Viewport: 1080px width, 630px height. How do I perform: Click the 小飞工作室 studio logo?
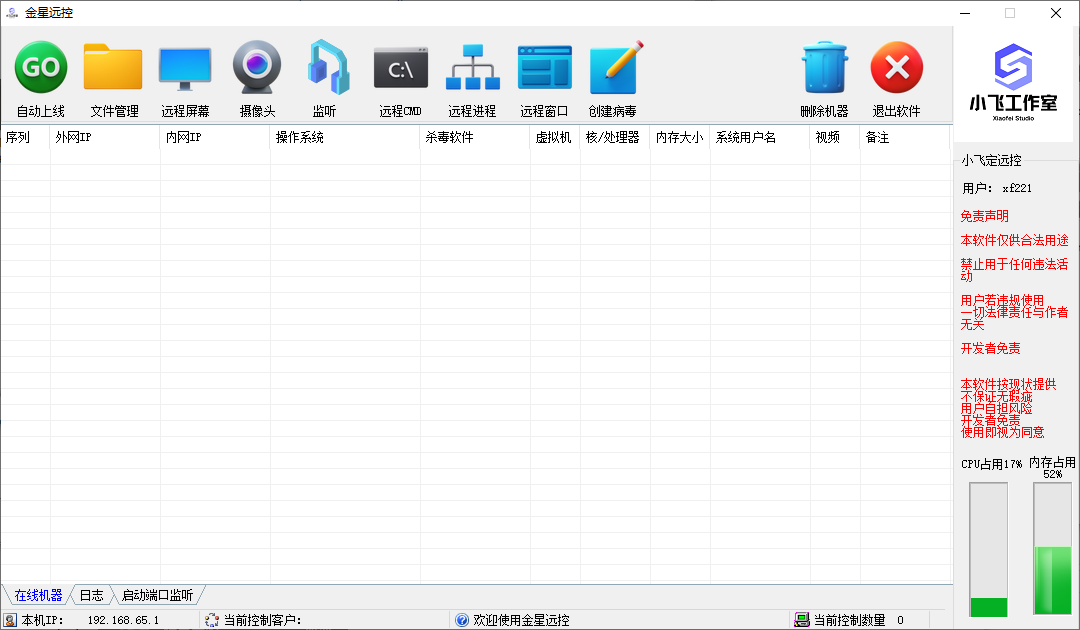point(1013,83)
